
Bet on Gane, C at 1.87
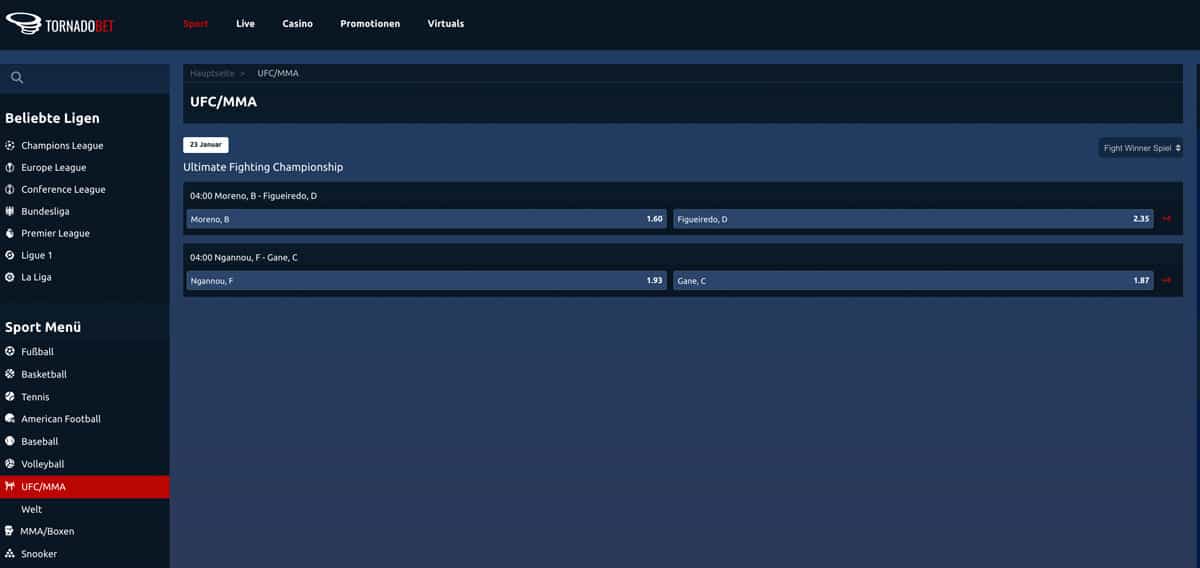click(913, 281)
